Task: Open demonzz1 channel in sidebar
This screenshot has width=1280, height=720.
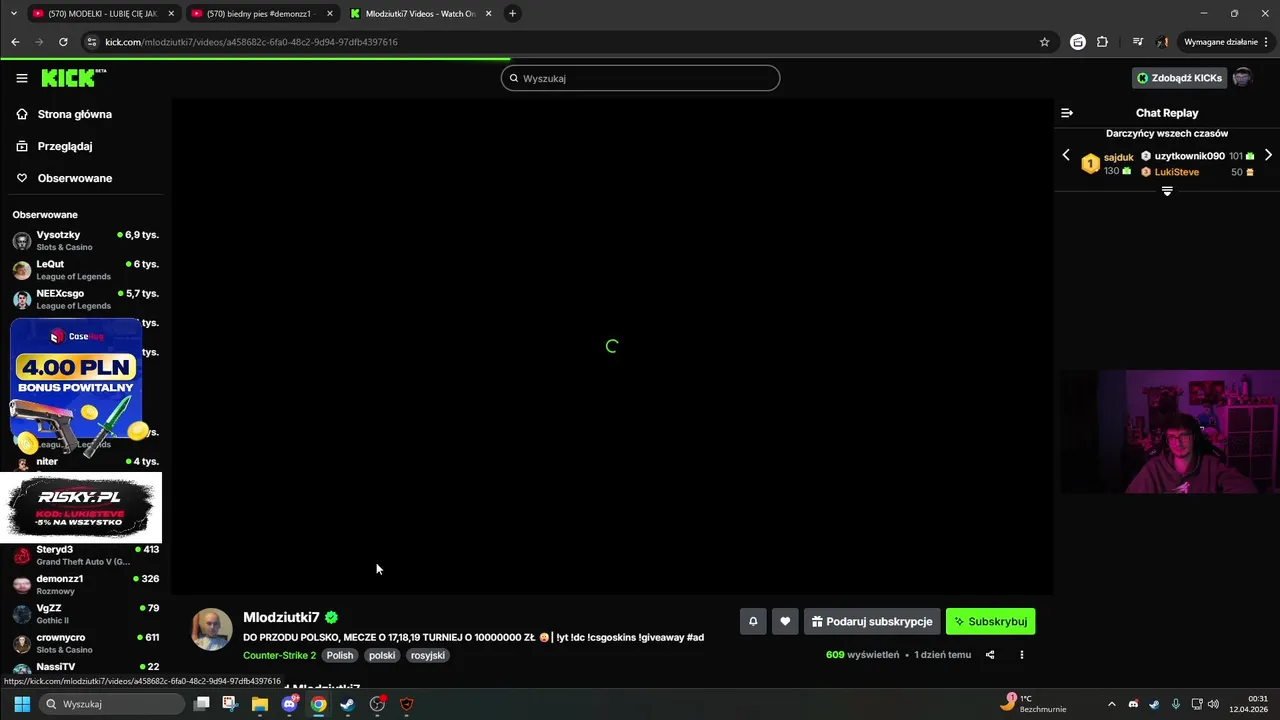Action: coord(86,584)
